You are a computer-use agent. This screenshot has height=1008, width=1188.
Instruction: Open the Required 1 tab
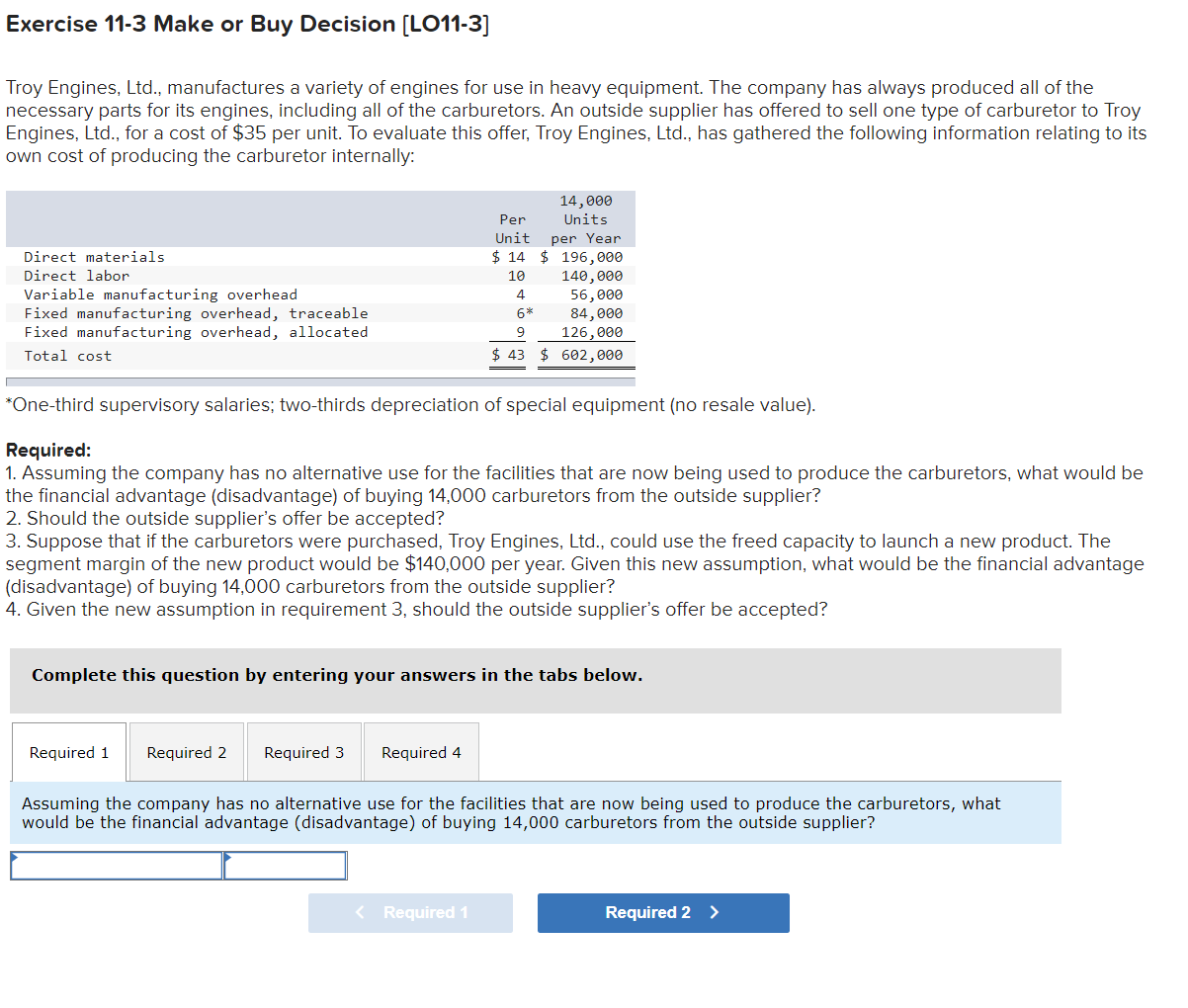click(x=69, y=752)
